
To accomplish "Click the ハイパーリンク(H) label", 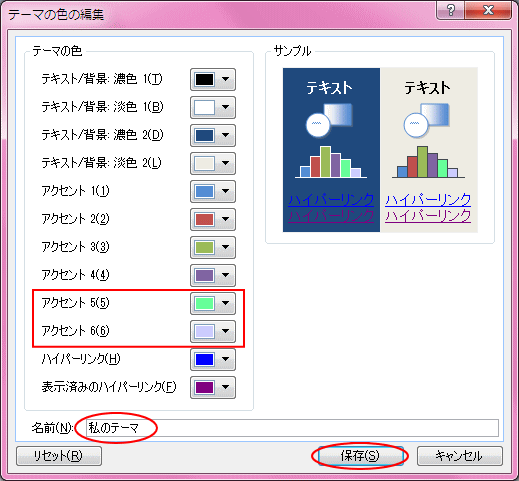I will coord(81,359).
